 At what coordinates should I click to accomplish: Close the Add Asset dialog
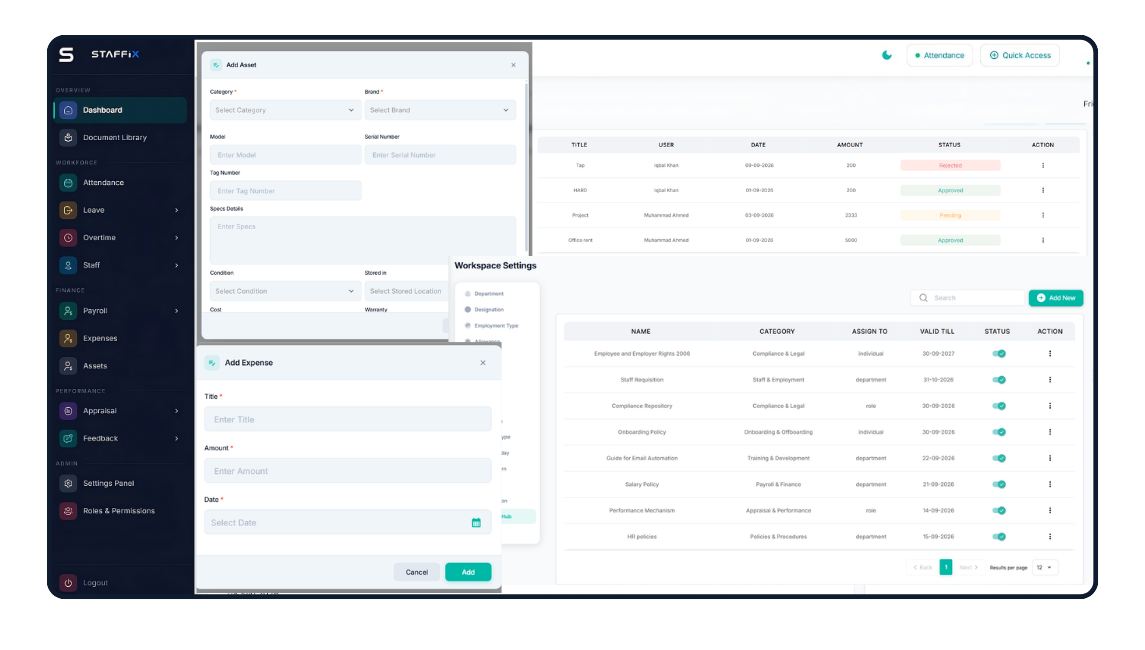513,65
